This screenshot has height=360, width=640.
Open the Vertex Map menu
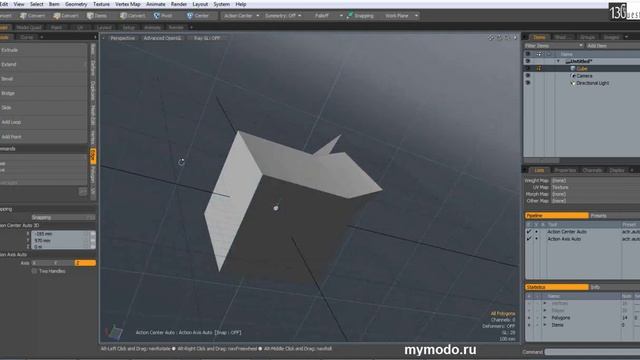128,4
